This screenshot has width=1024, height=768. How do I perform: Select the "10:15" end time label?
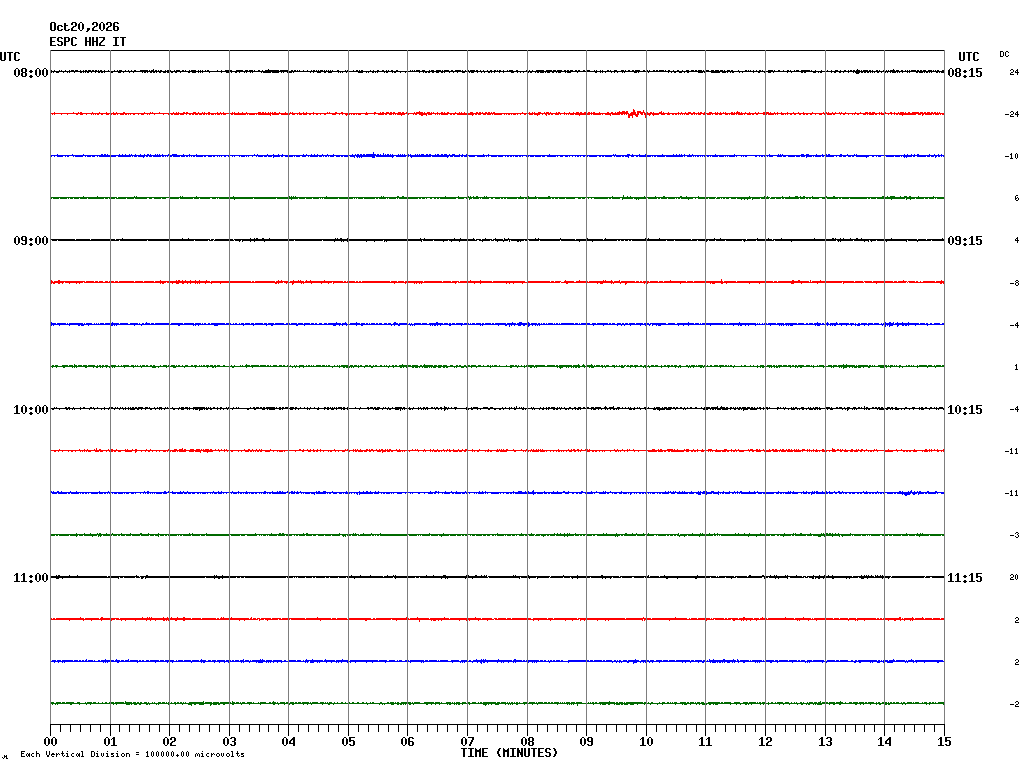[x=965, y=409]
